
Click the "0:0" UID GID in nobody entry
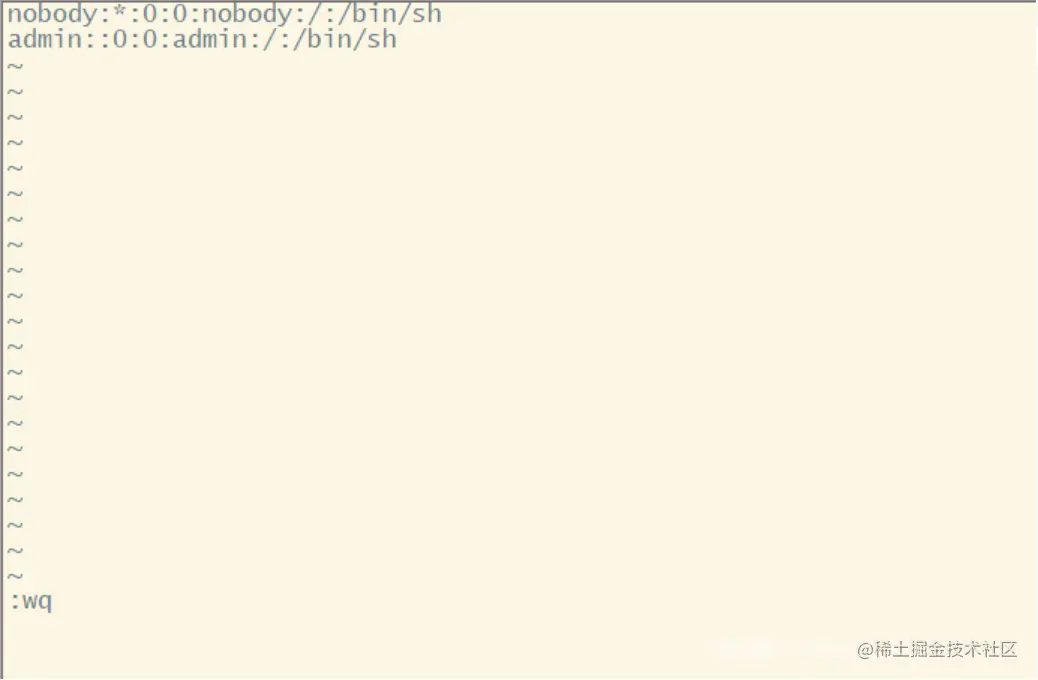pos(165,14)
